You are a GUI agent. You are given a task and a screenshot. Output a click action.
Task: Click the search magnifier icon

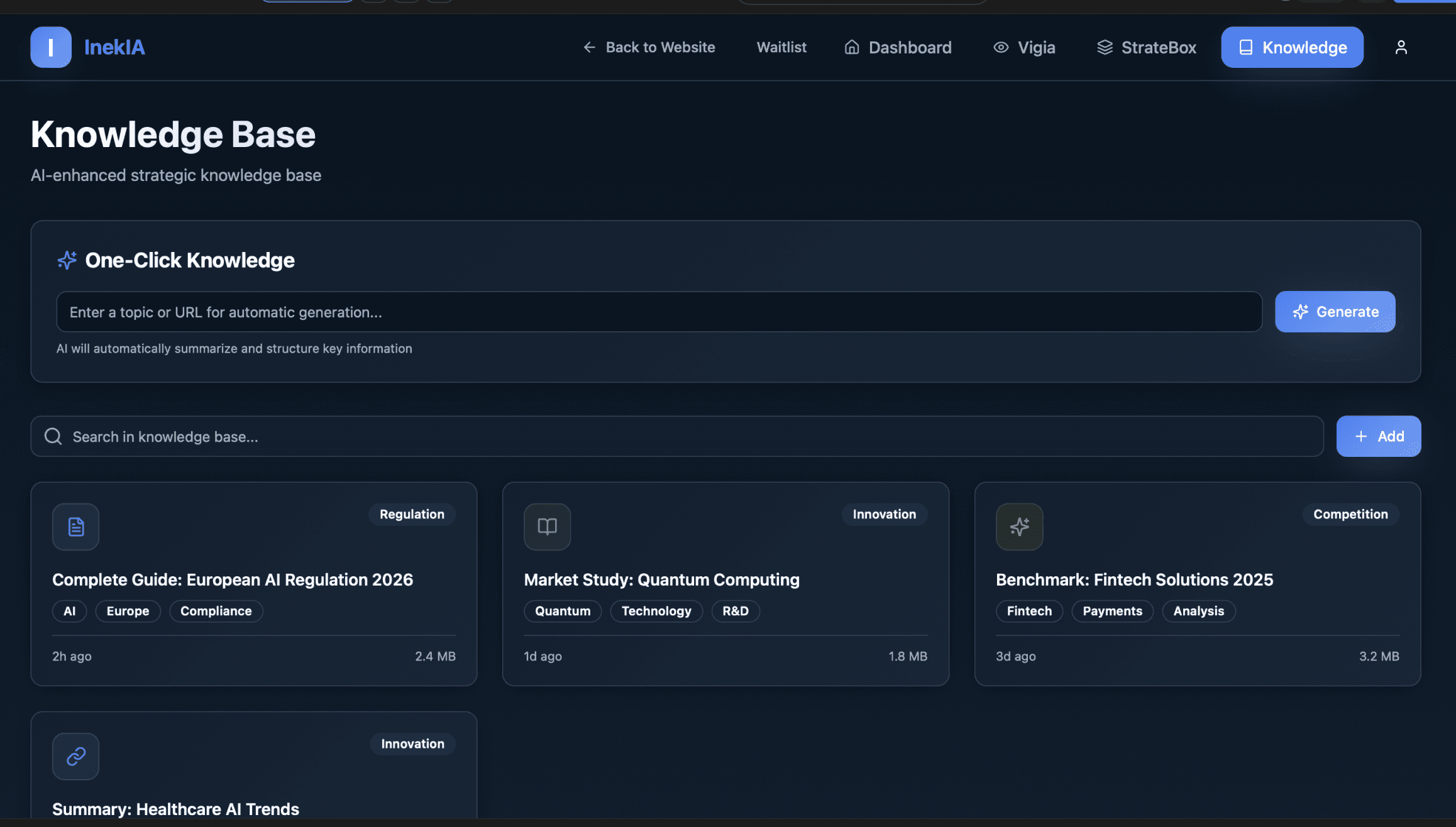tap(53, 436)
